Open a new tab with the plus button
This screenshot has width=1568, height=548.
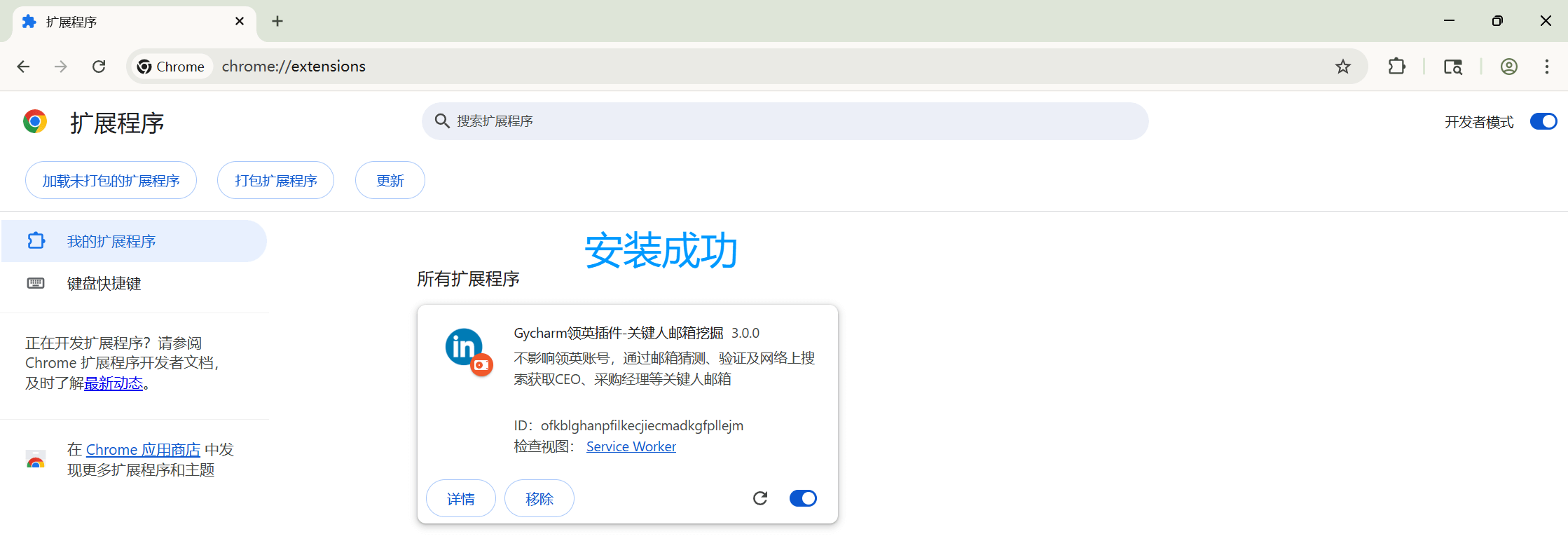(277, 21)
